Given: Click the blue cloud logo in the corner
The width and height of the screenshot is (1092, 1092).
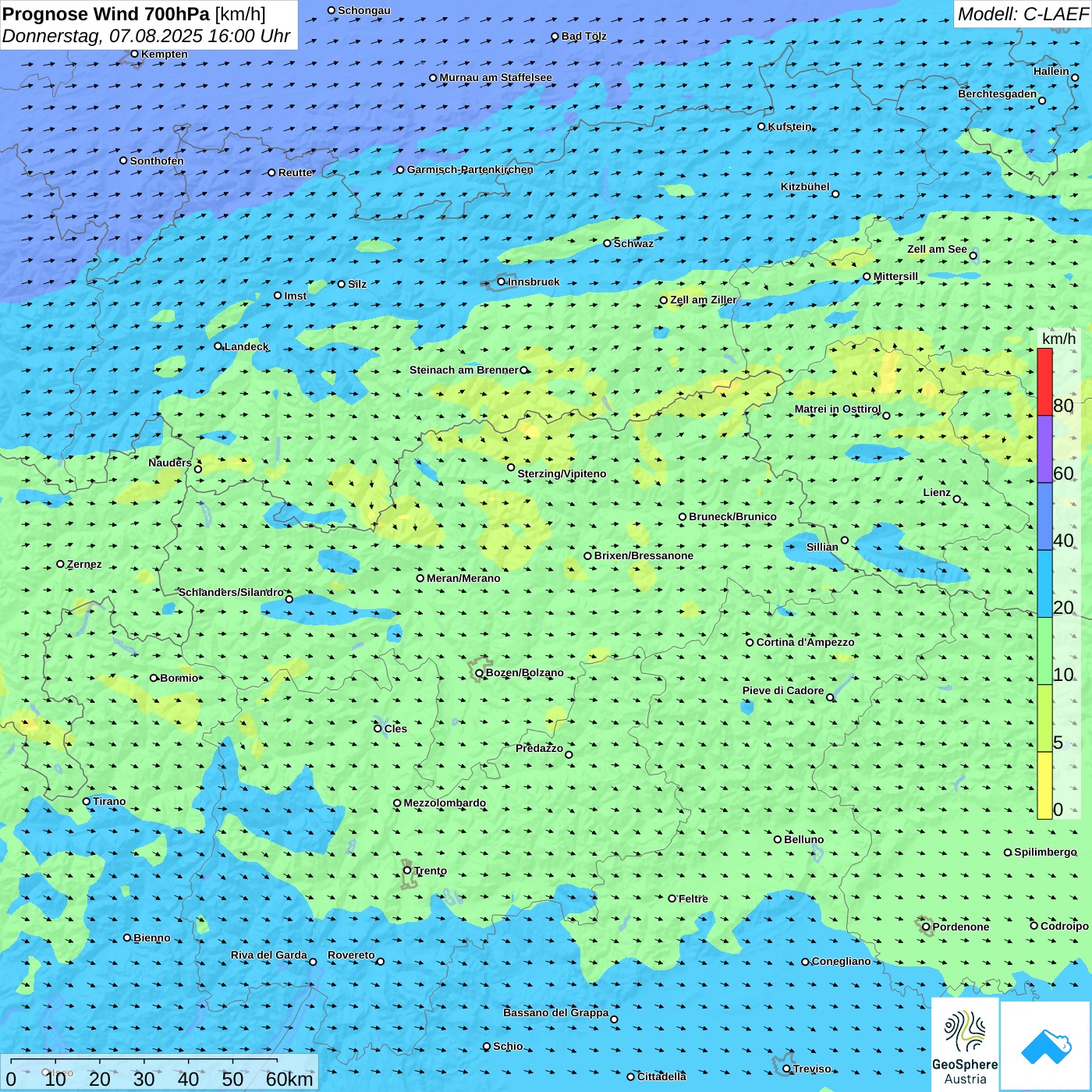Looking at the screenshot, I should (1045, 1045).
